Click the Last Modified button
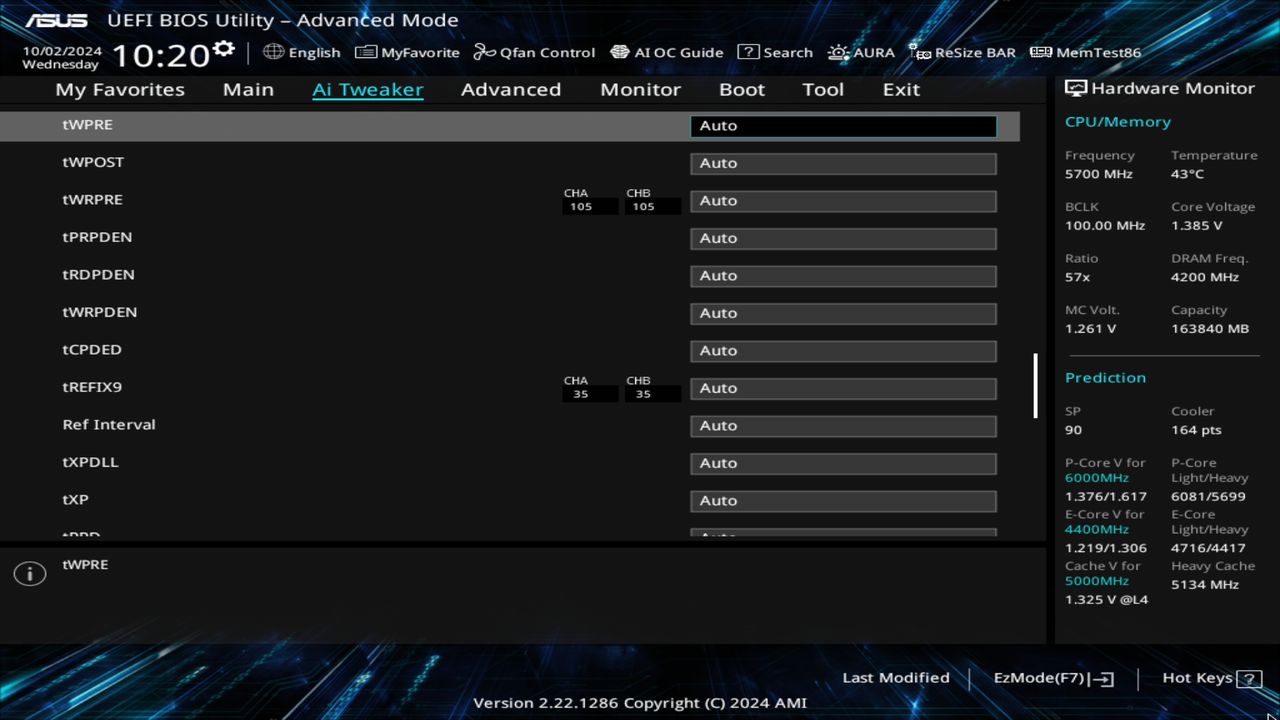Screen dimensions: 1280x720 click(896, 677)
